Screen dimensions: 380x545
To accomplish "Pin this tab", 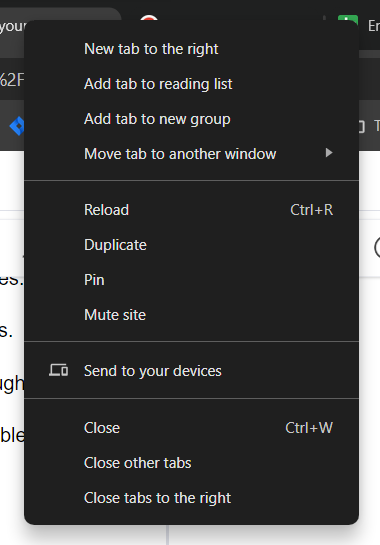I will (191, 280).
